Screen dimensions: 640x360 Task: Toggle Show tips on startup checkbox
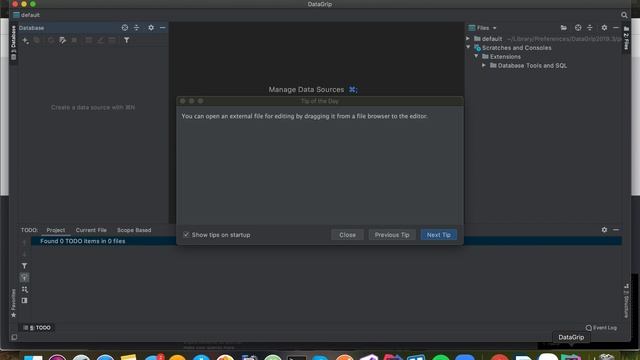click(186, 235)
